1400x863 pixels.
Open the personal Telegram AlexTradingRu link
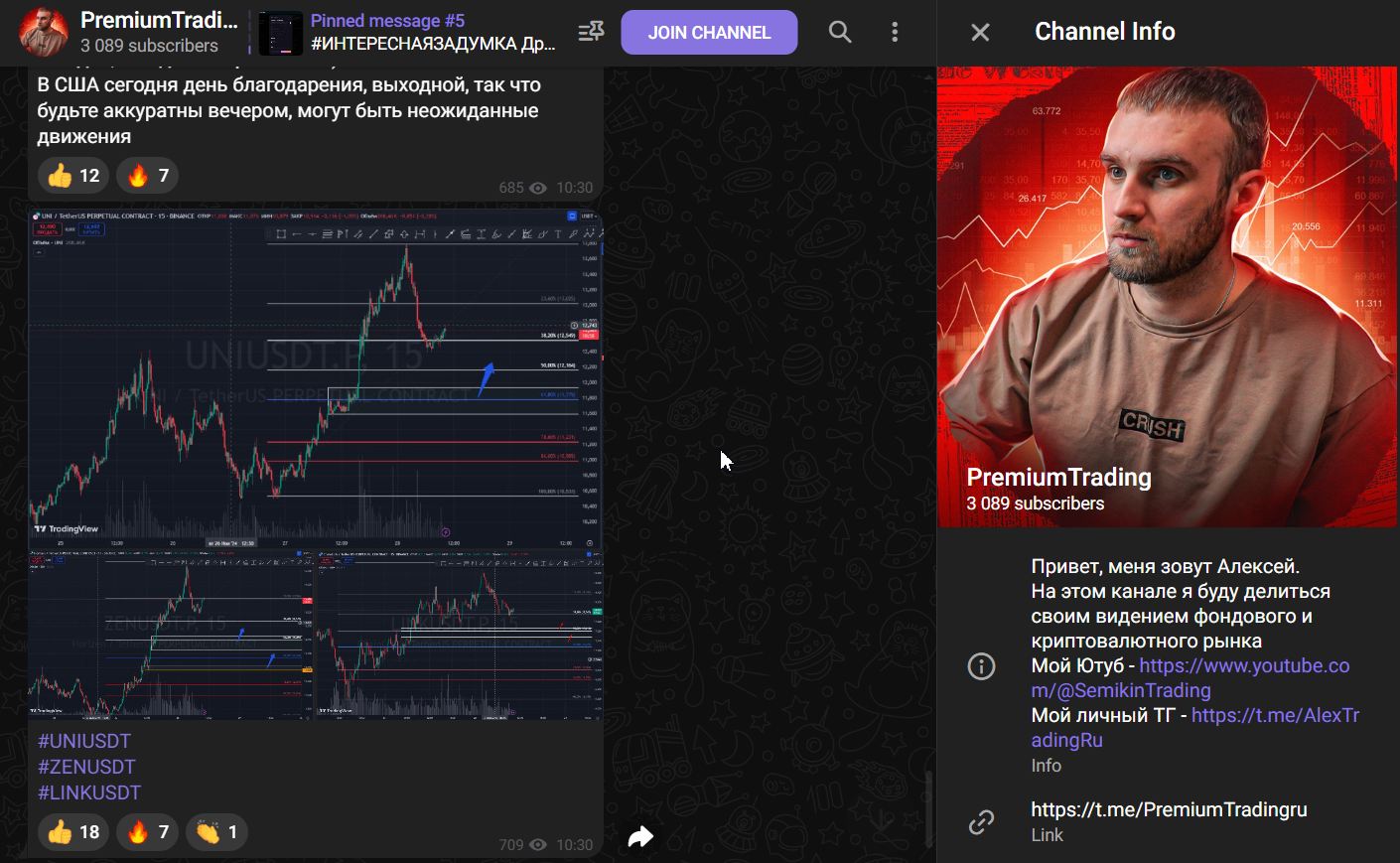1195,728
